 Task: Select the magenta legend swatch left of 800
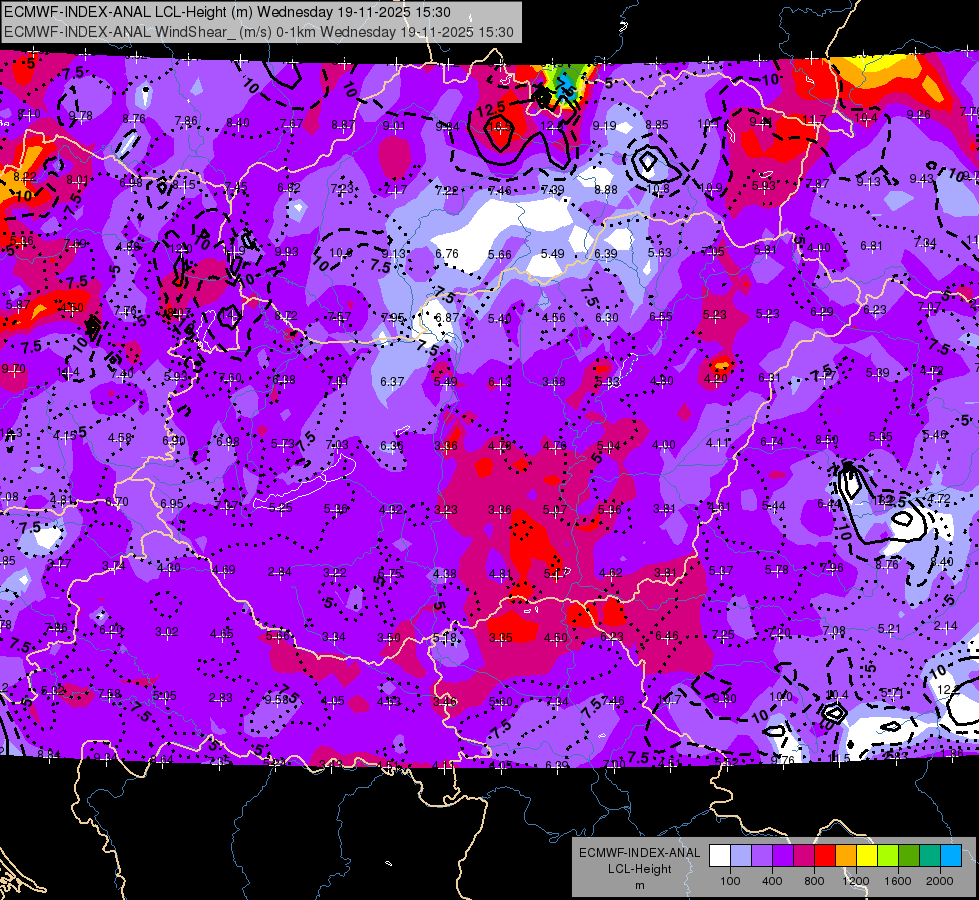[x=804, y=856]
